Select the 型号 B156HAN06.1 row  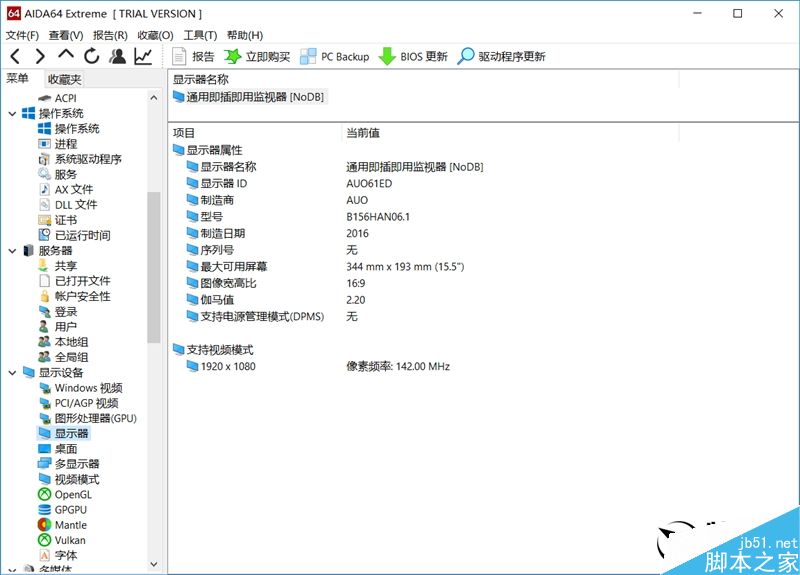pyautogui.click(x=298, y=217)
